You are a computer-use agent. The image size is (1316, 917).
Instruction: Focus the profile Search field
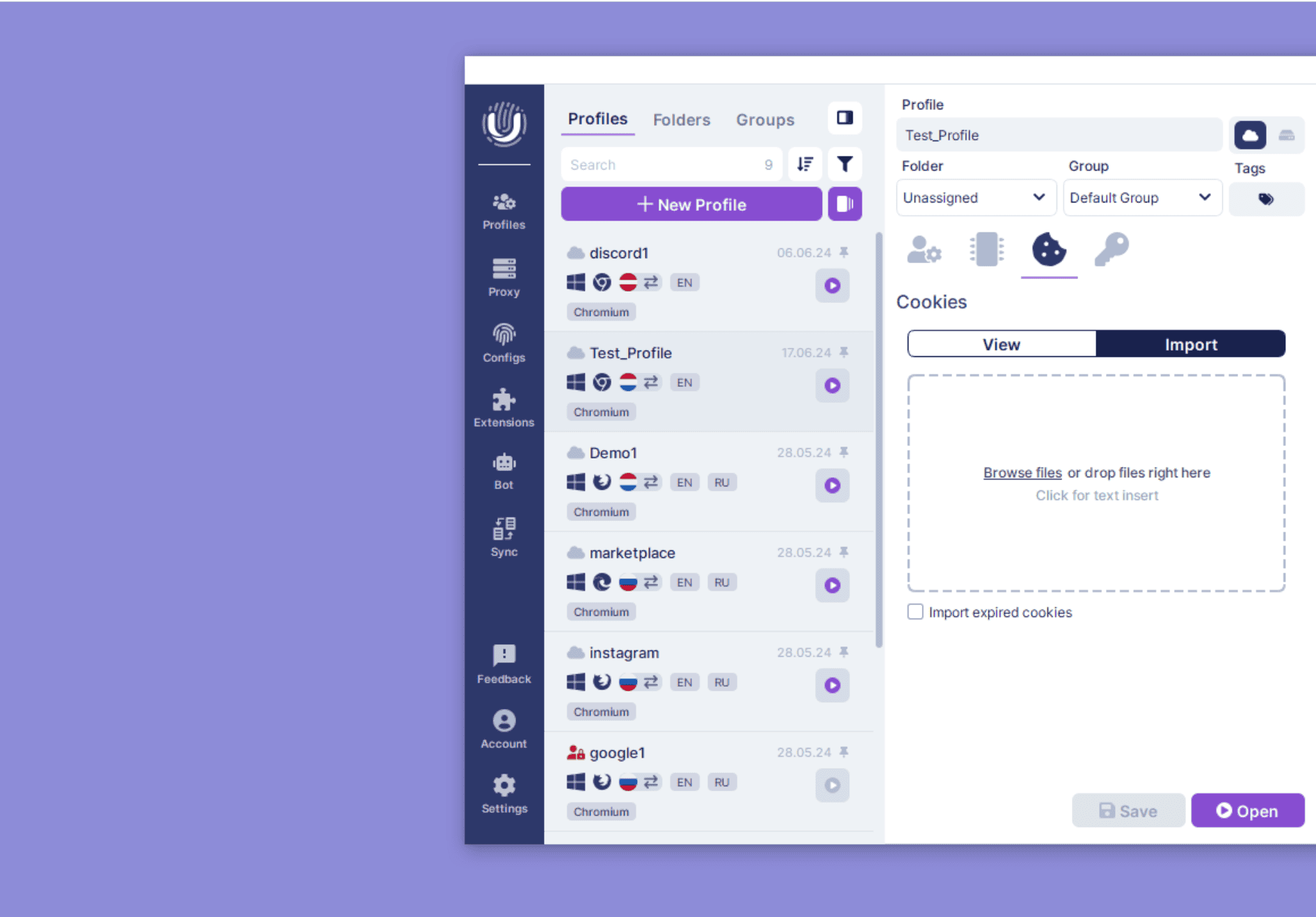[x=671, y=164]
